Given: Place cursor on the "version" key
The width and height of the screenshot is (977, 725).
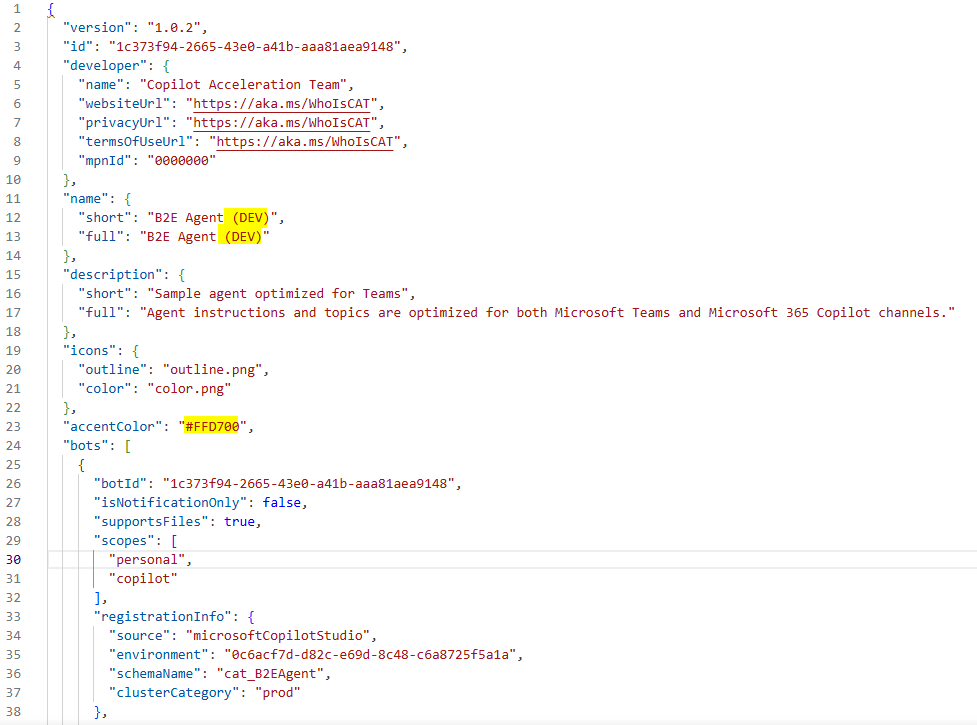Looking at the screenshot, I should (x=96, y=27).
